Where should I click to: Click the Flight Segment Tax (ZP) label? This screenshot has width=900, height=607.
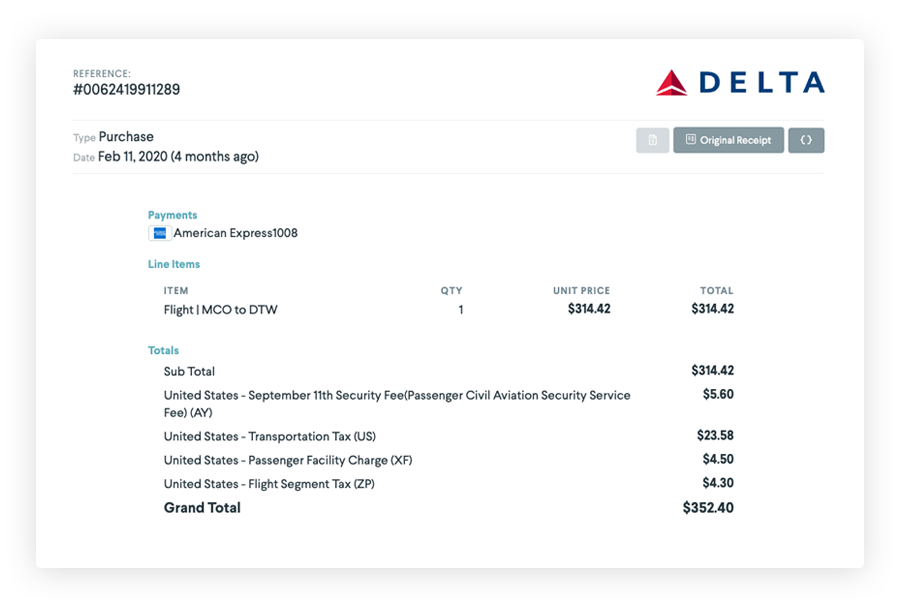(x=269, y=484)
